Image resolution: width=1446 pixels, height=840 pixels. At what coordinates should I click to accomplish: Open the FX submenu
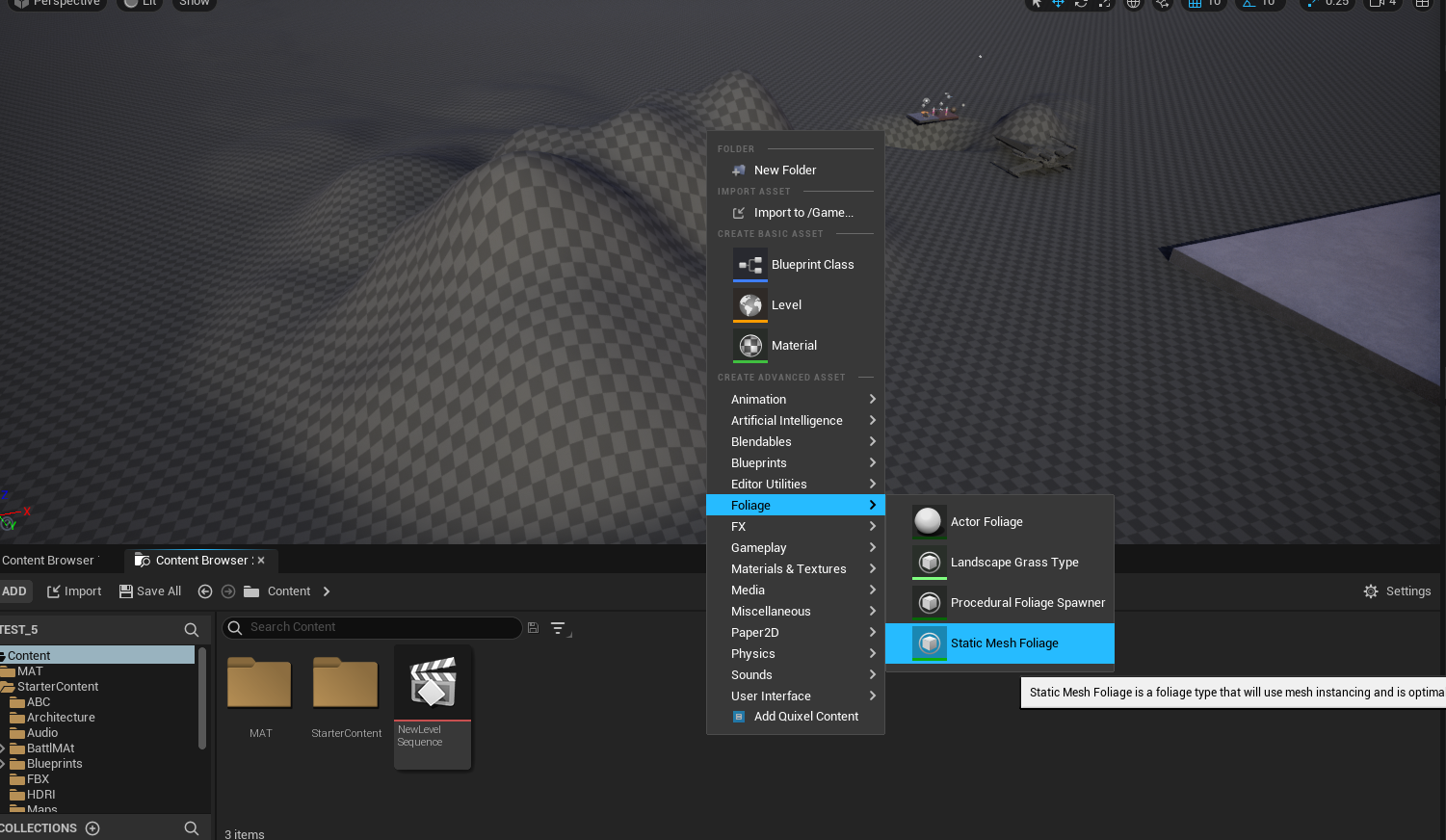point(795,526)
